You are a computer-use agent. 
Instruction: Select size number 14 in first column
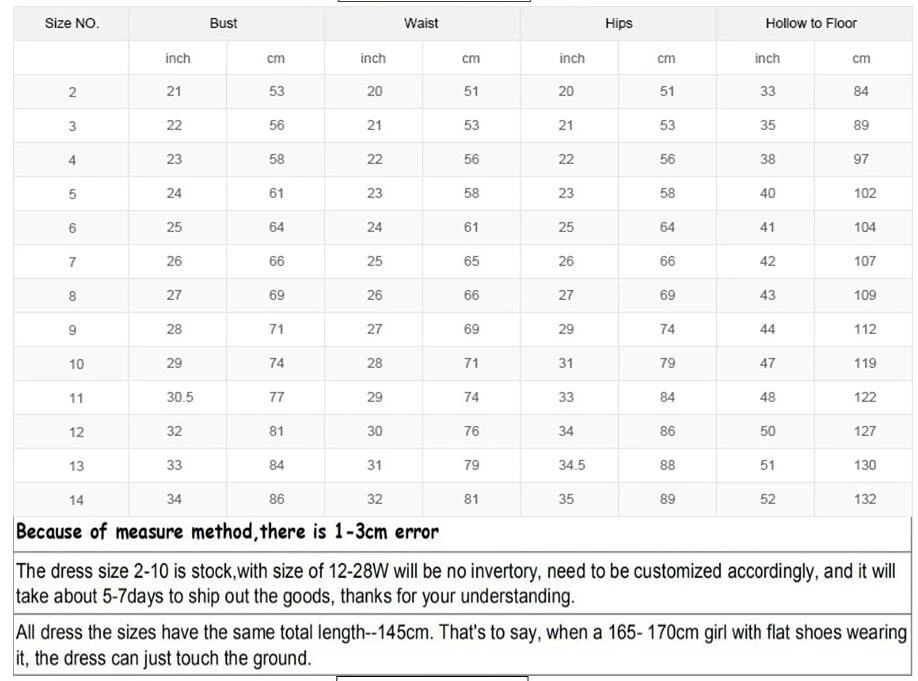tap(77, 500)
